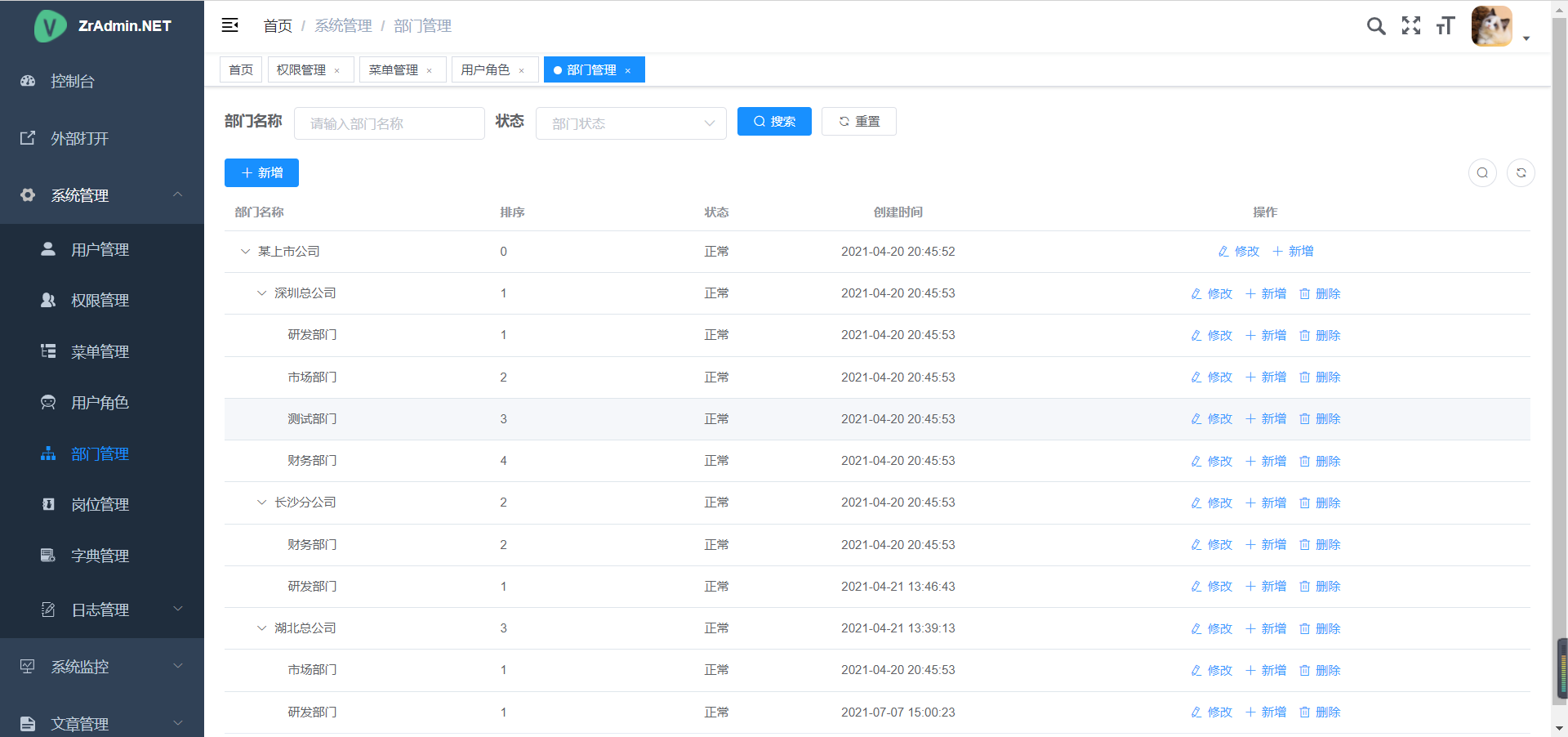
Task: Click the 部门名称 input field
Action: click(x=389, y=123)
